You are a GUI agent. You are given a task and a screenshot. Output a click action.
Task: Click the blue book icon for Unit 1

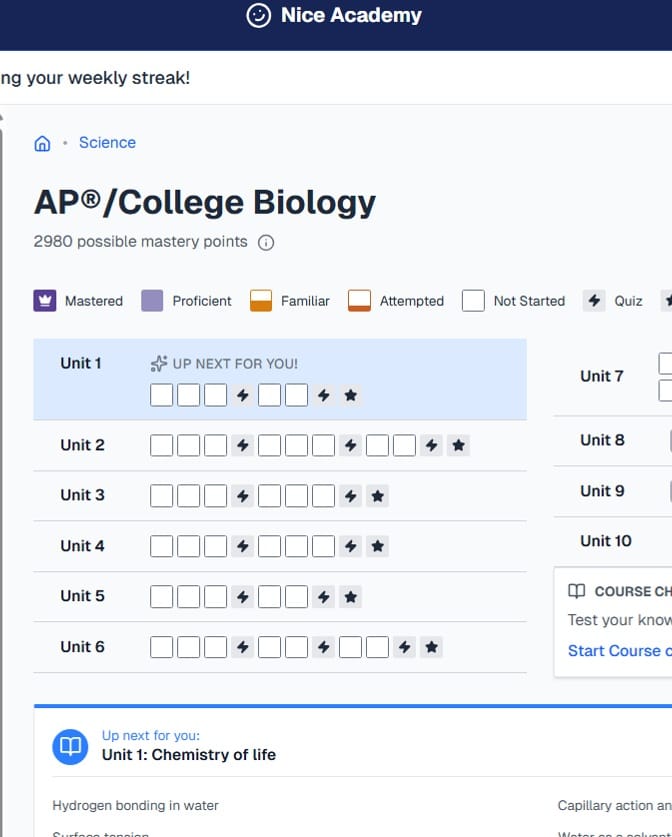[70, 746]
